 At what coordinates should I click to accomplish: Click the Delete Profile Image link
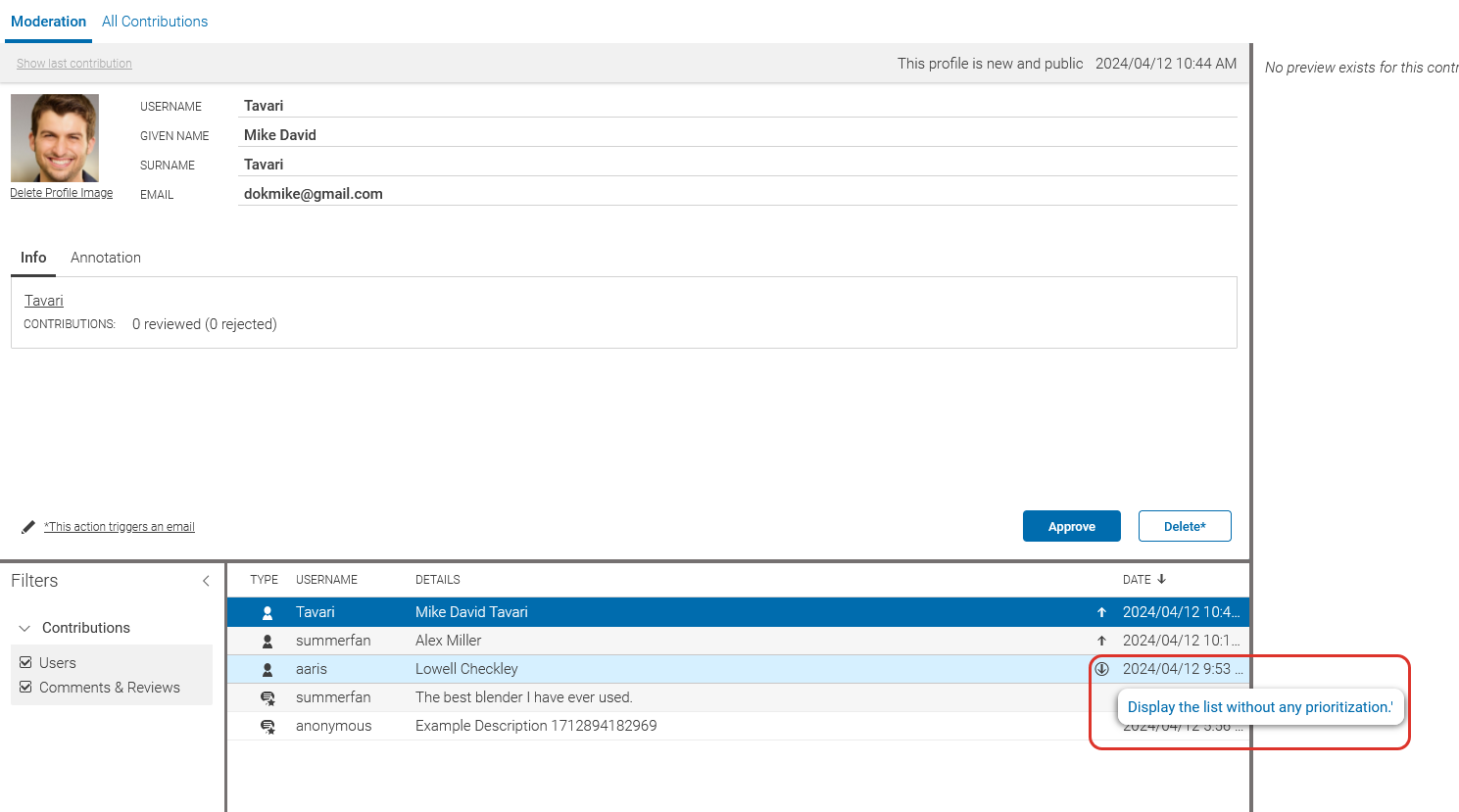click(x=61, y=193)
